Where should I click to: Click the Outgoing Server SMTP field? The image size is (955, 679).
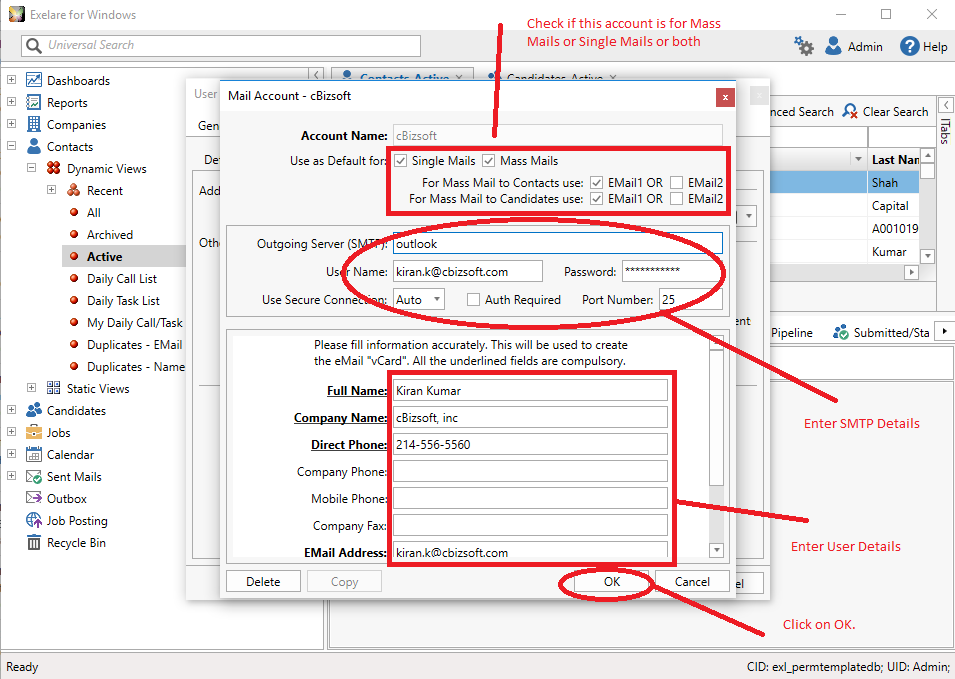[x=558, y=244]
